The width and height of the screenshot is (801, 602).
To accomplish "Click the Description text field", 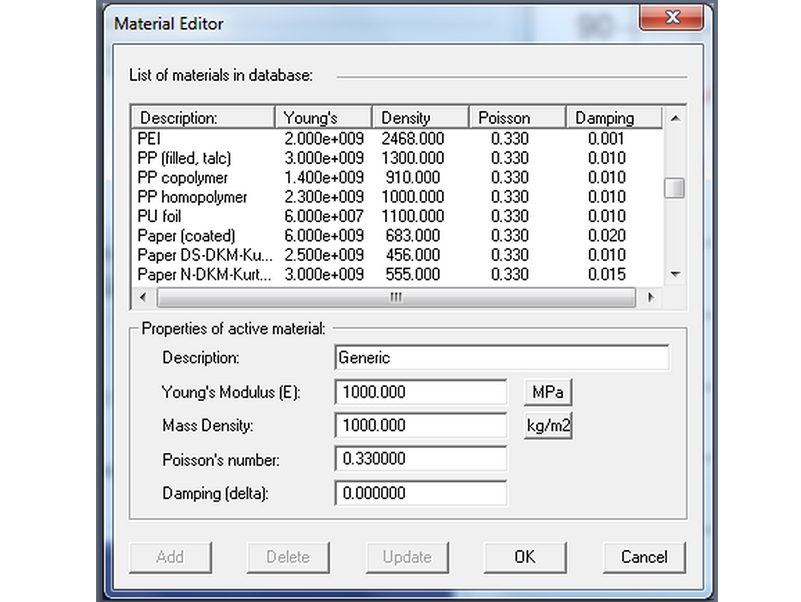I will (x=501, y=358).
